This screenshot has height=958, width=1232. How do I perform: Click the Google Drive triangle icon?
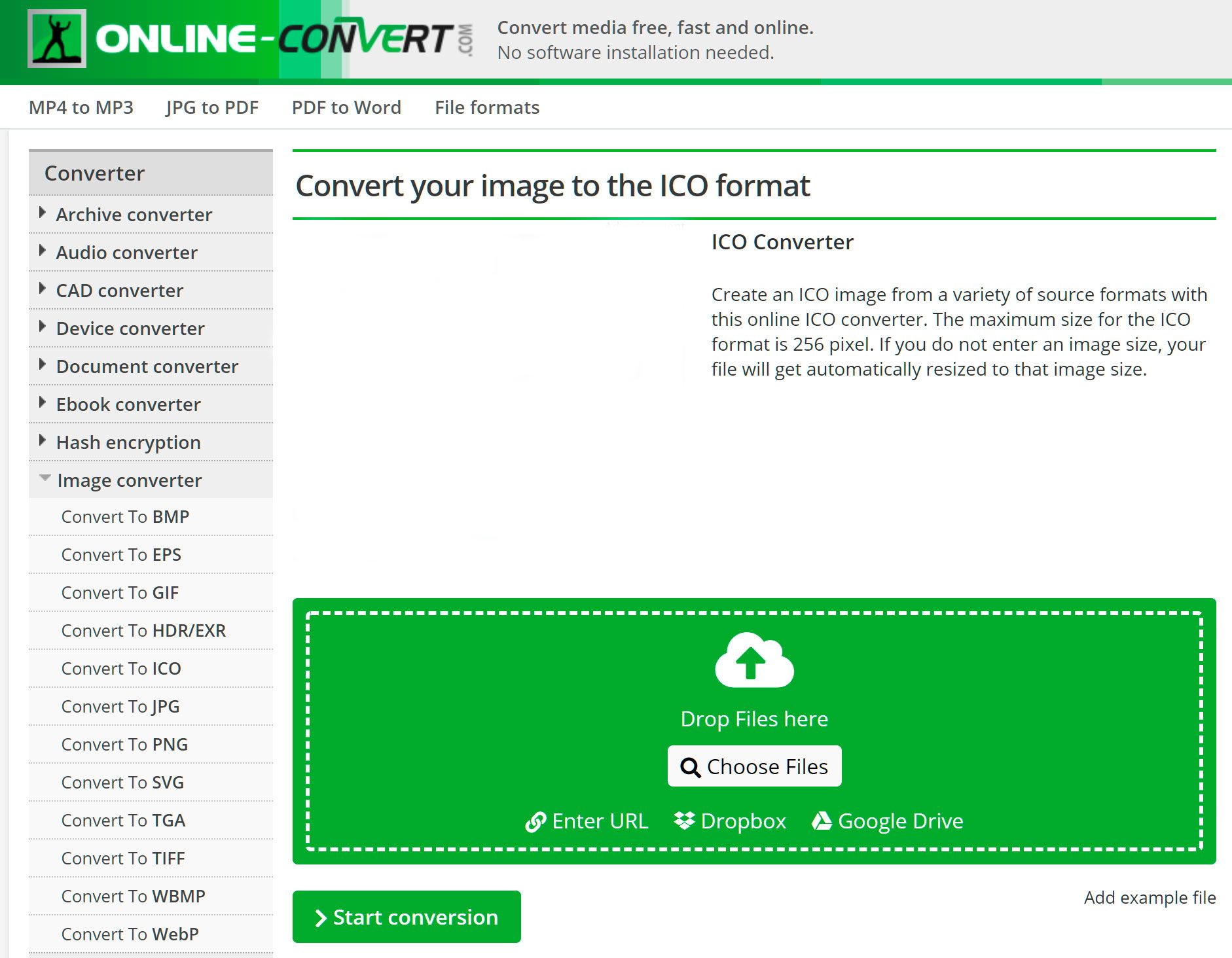pos(822,821)
